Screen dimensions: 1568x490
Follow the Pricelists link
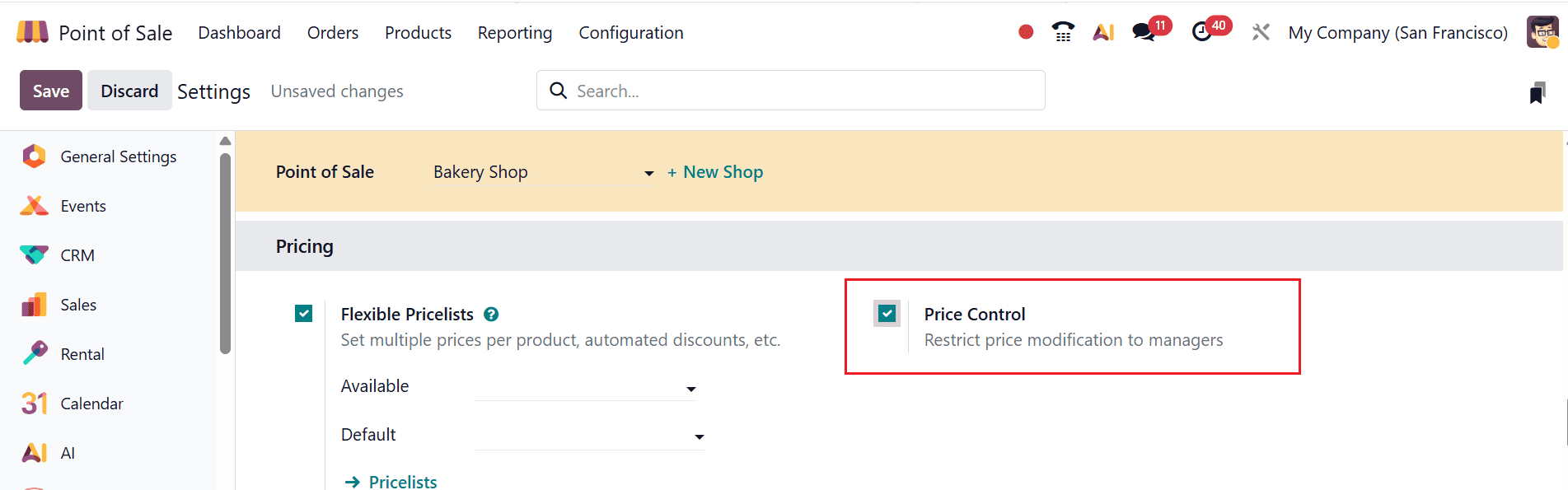401,481
